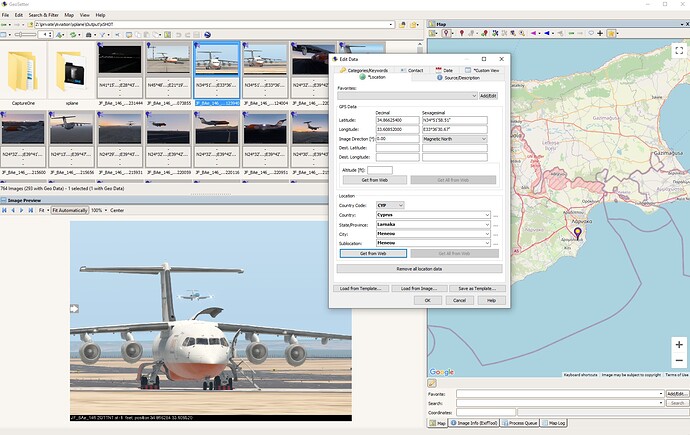Click the red pin with green check icon
Image resolution: width=690 pixels, height=435 pixels.
point(484,33)
